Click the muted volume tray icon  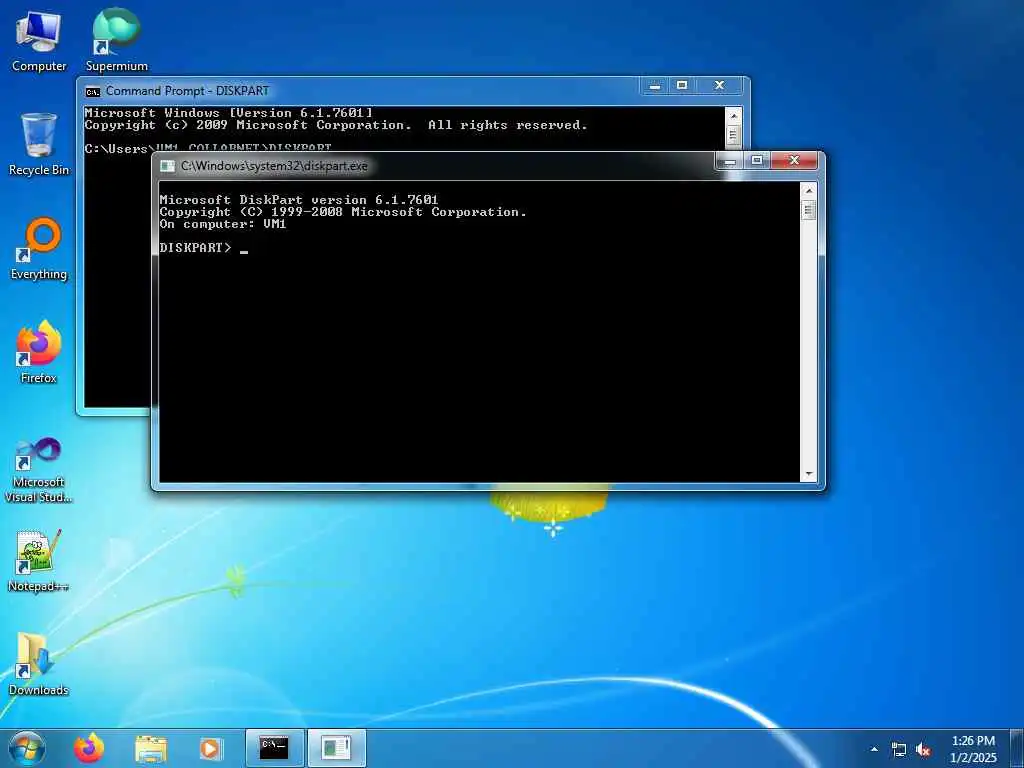click(923, 750)
